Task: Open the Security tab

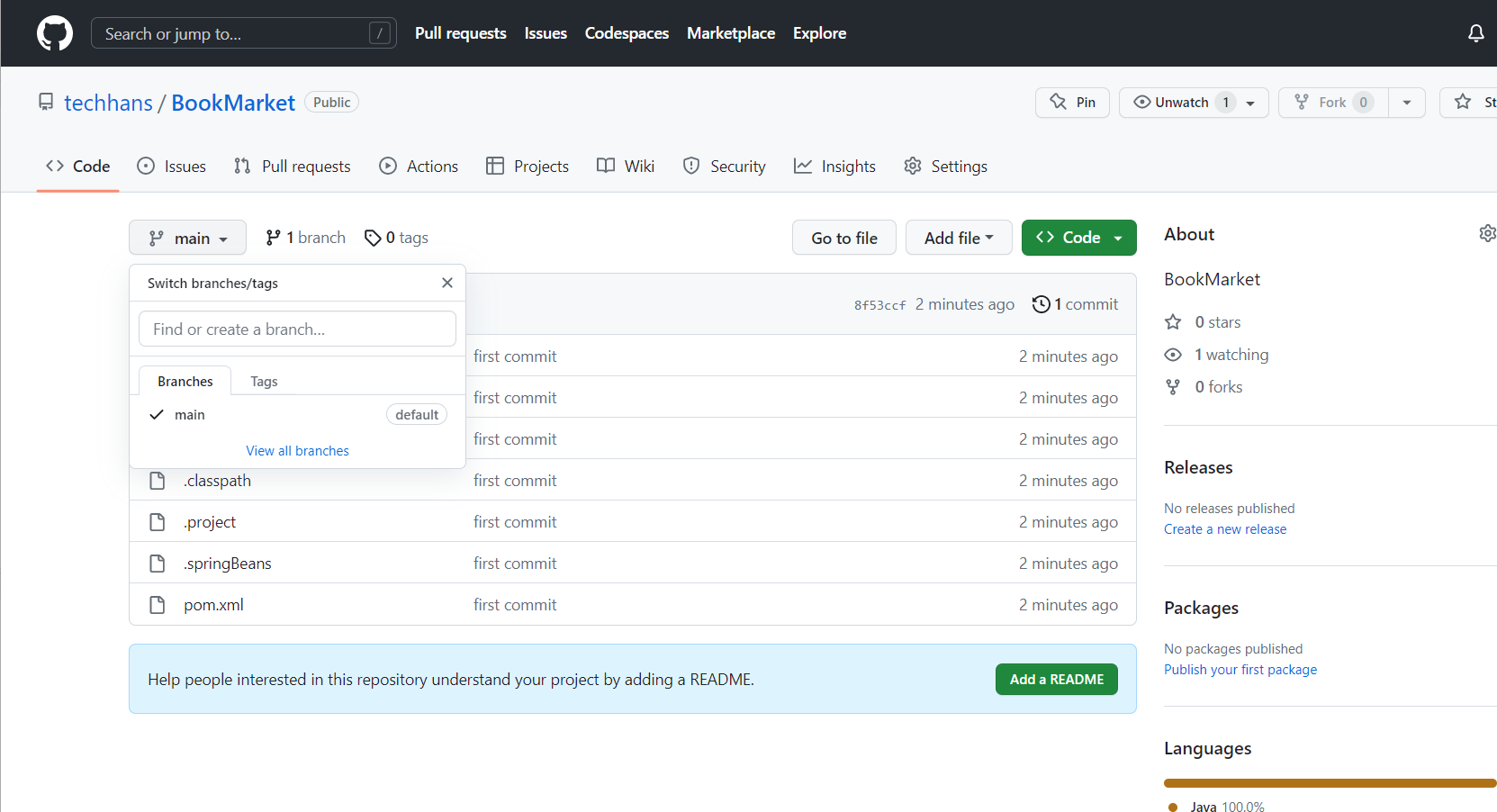Action: point(725,167)
